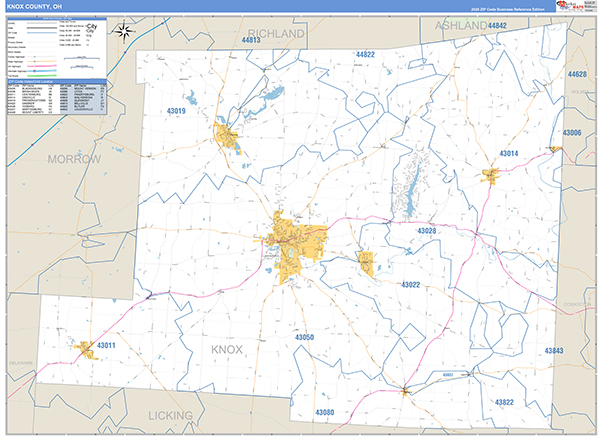
Task: Select the RICHLAND county label
Action: point(276,34)
